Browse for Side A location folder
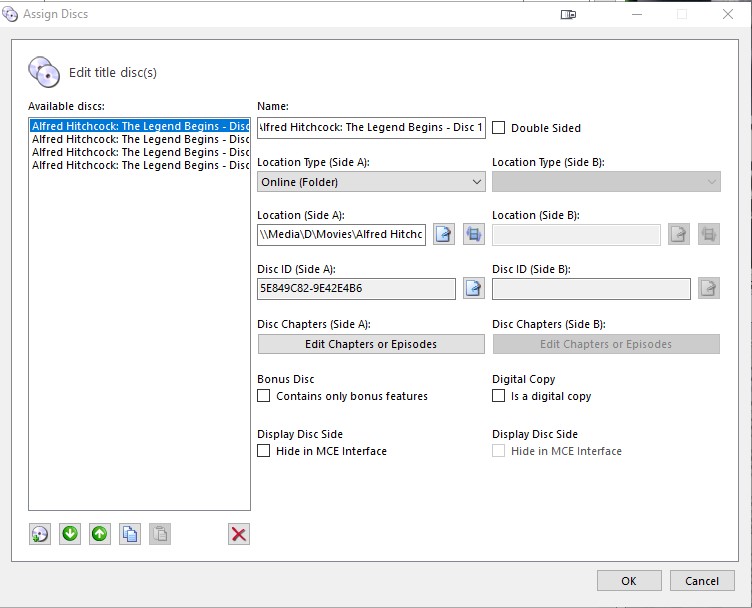The height and width of the screenshot is (608, 752). click(x=444, y=234)
